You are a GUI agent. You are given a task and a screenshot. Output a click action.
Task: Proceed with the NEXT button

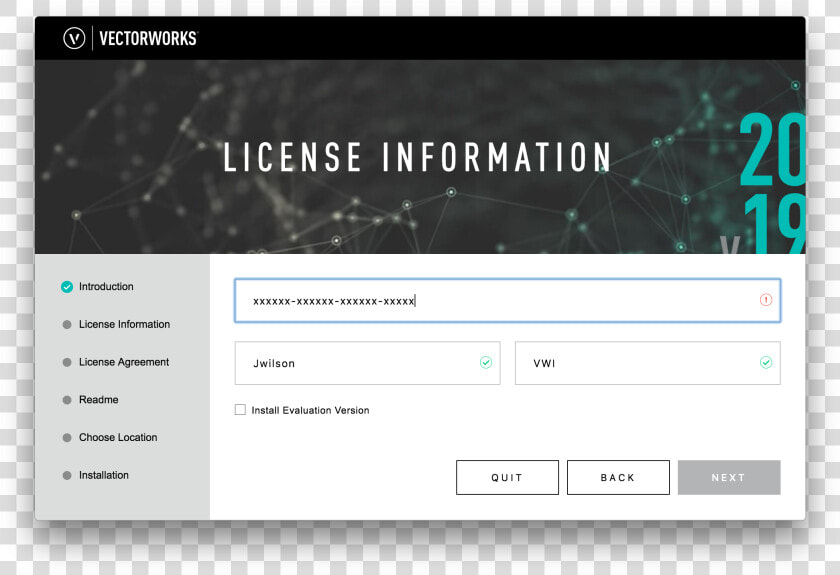coord(729,477)
